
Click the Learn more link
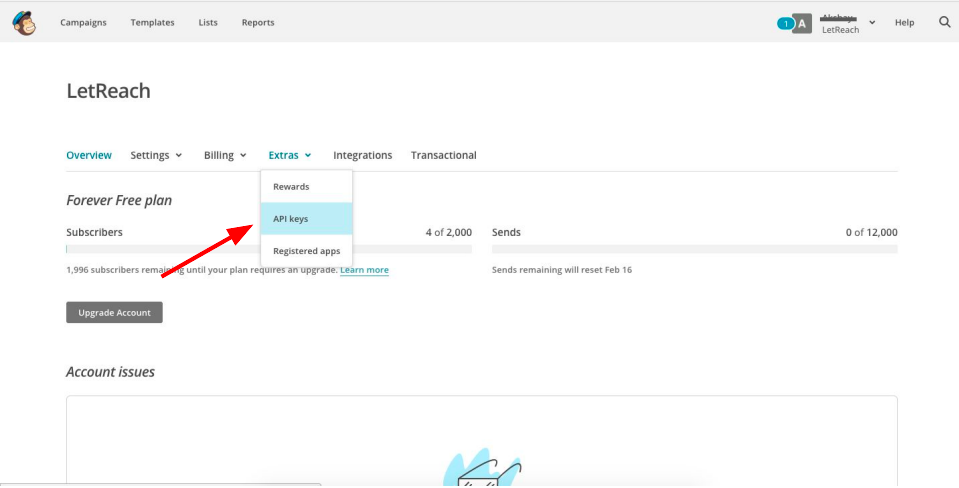(x=365, y=270)
